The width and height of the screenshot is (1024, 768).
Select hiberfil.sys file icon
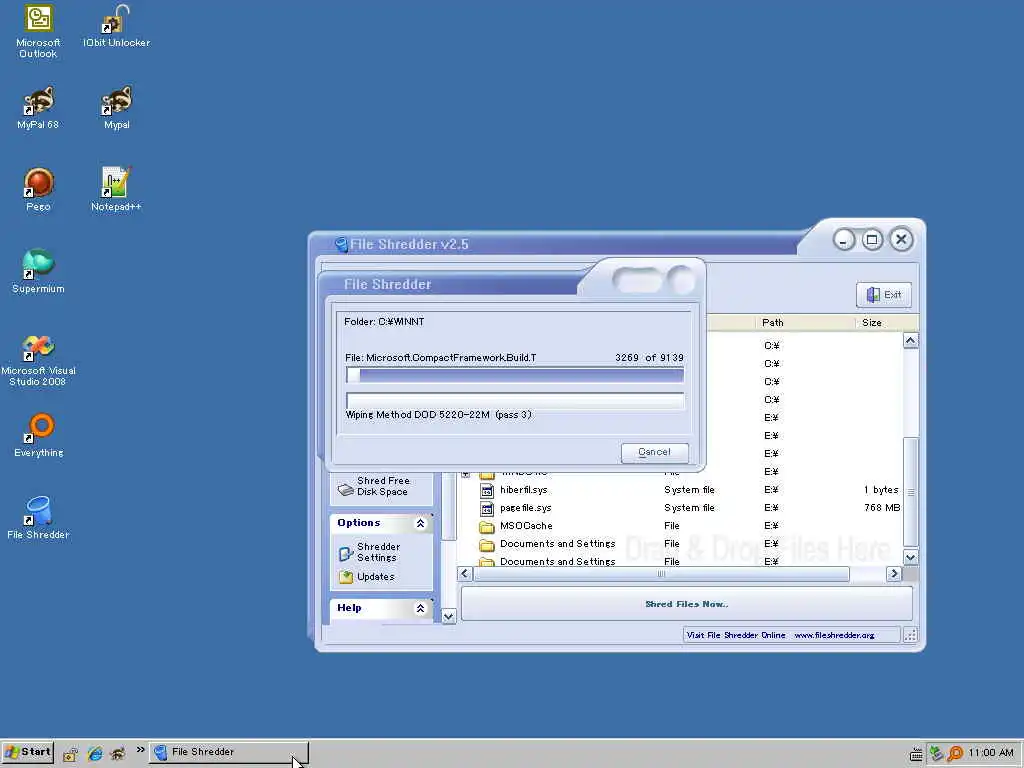click(487, 490)
